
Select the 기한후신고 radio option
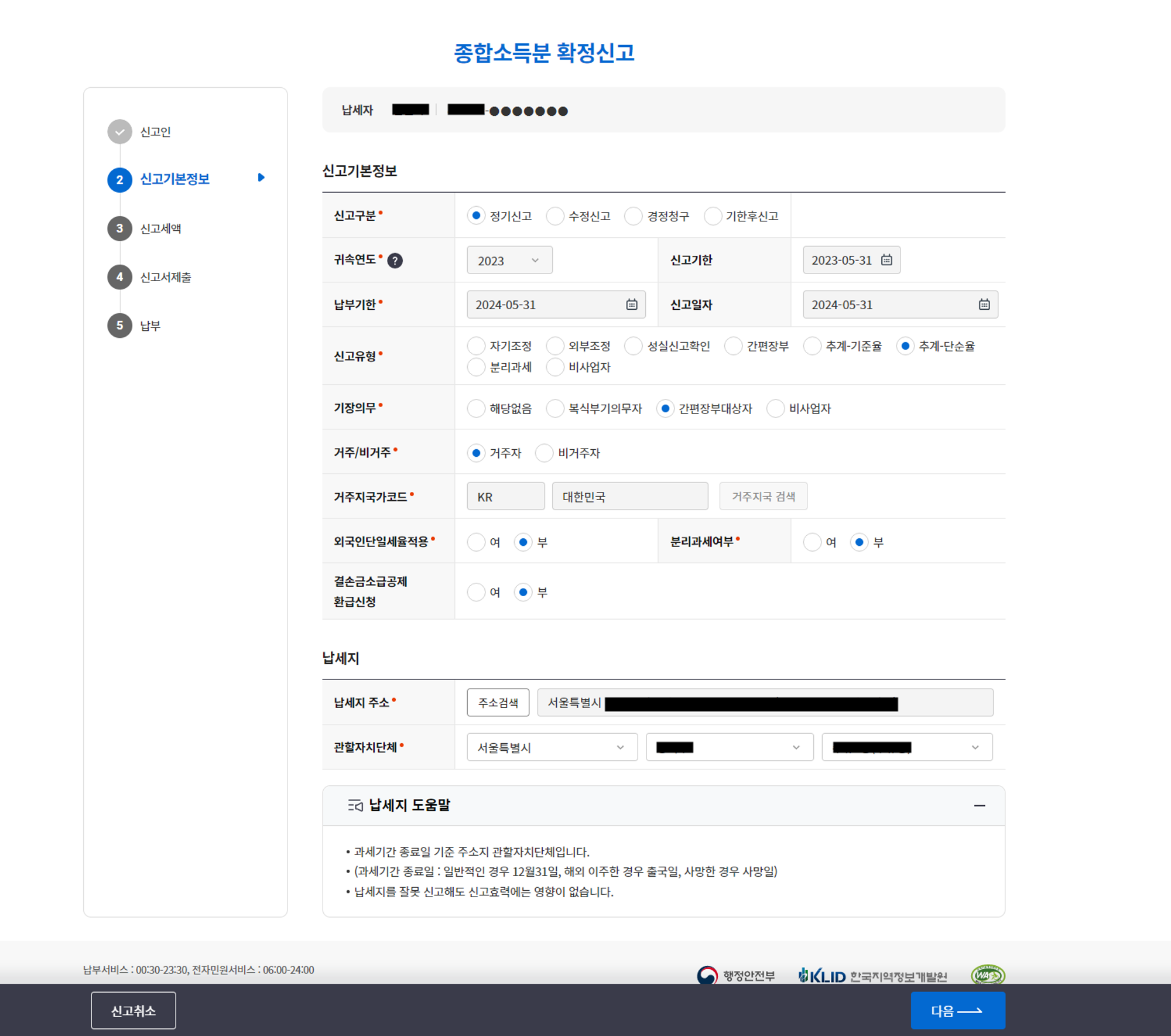713,216
